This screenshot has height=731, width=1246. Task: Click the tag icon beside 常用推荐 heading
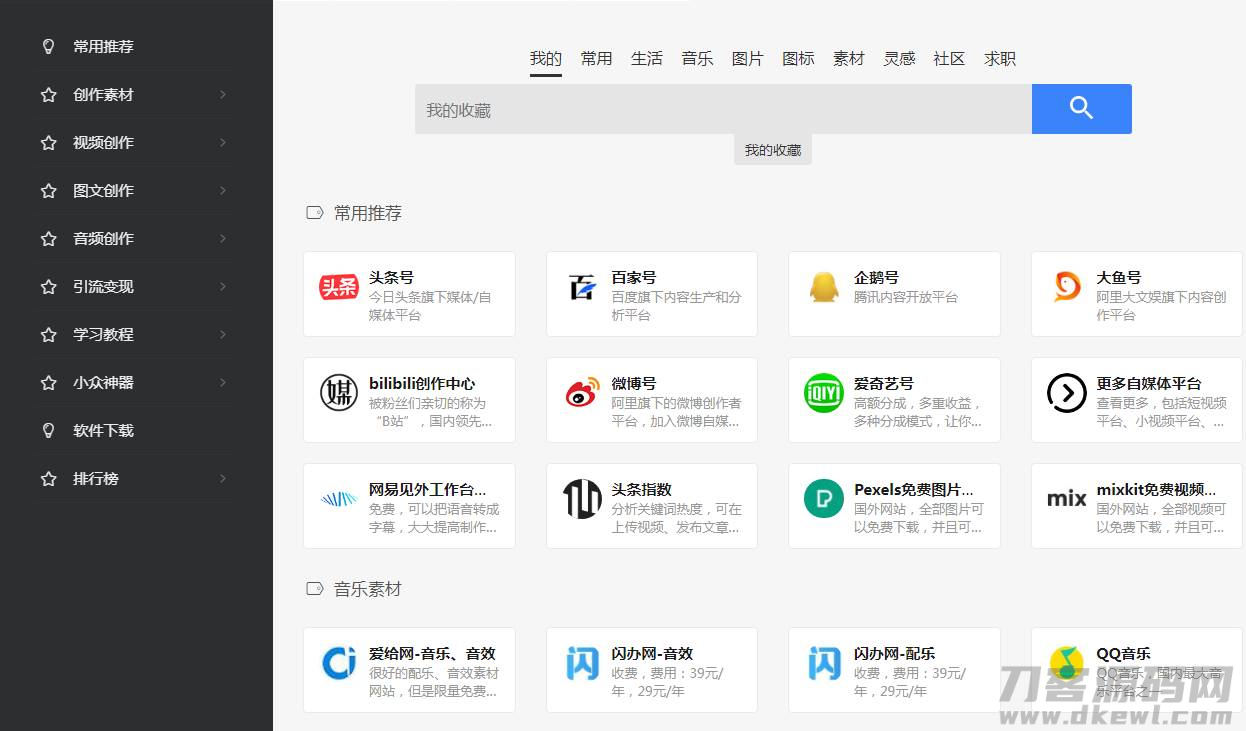314,212
